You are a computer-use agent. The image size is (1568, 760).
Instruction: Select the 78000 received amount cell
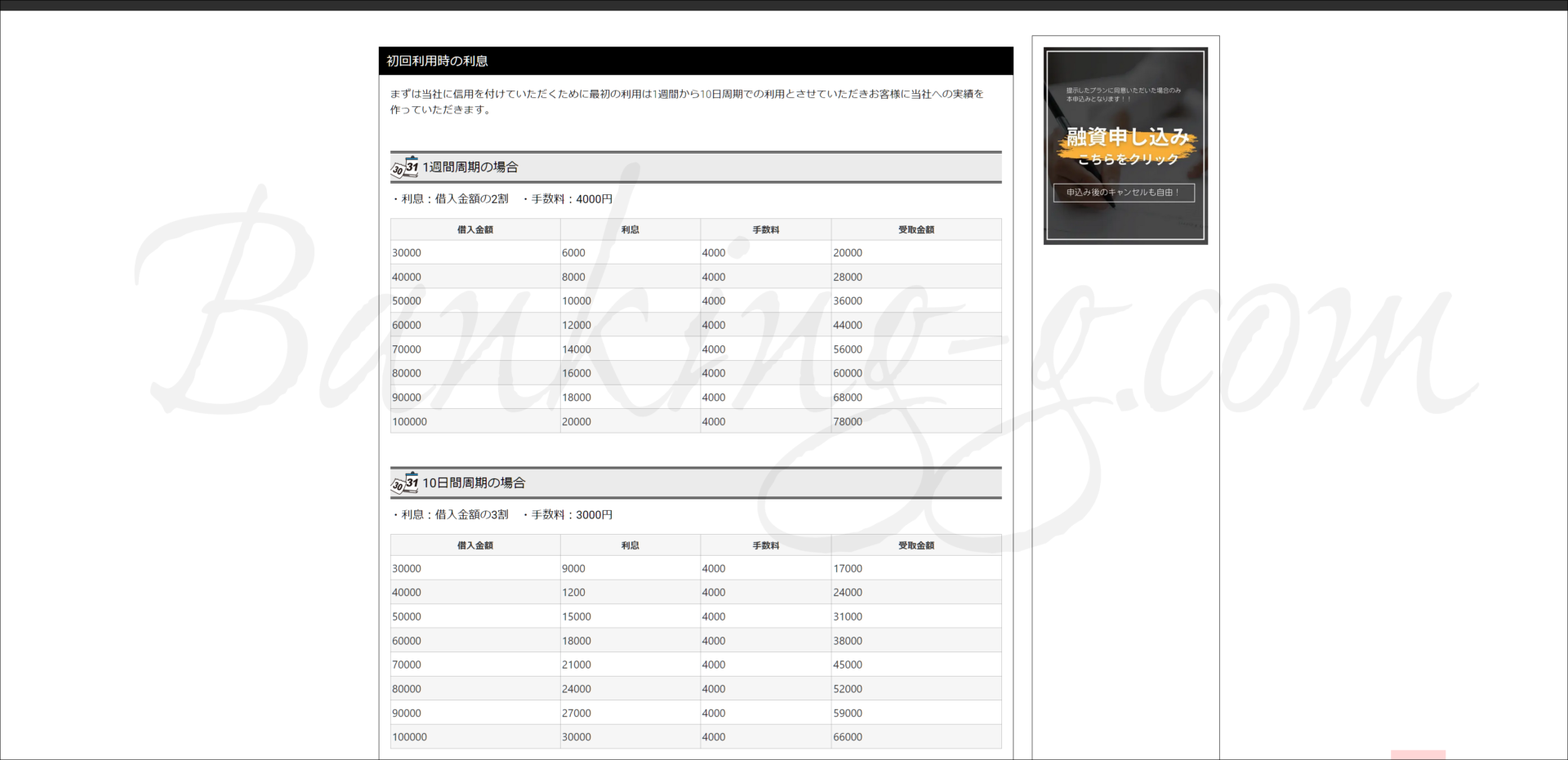pos(848,421)
